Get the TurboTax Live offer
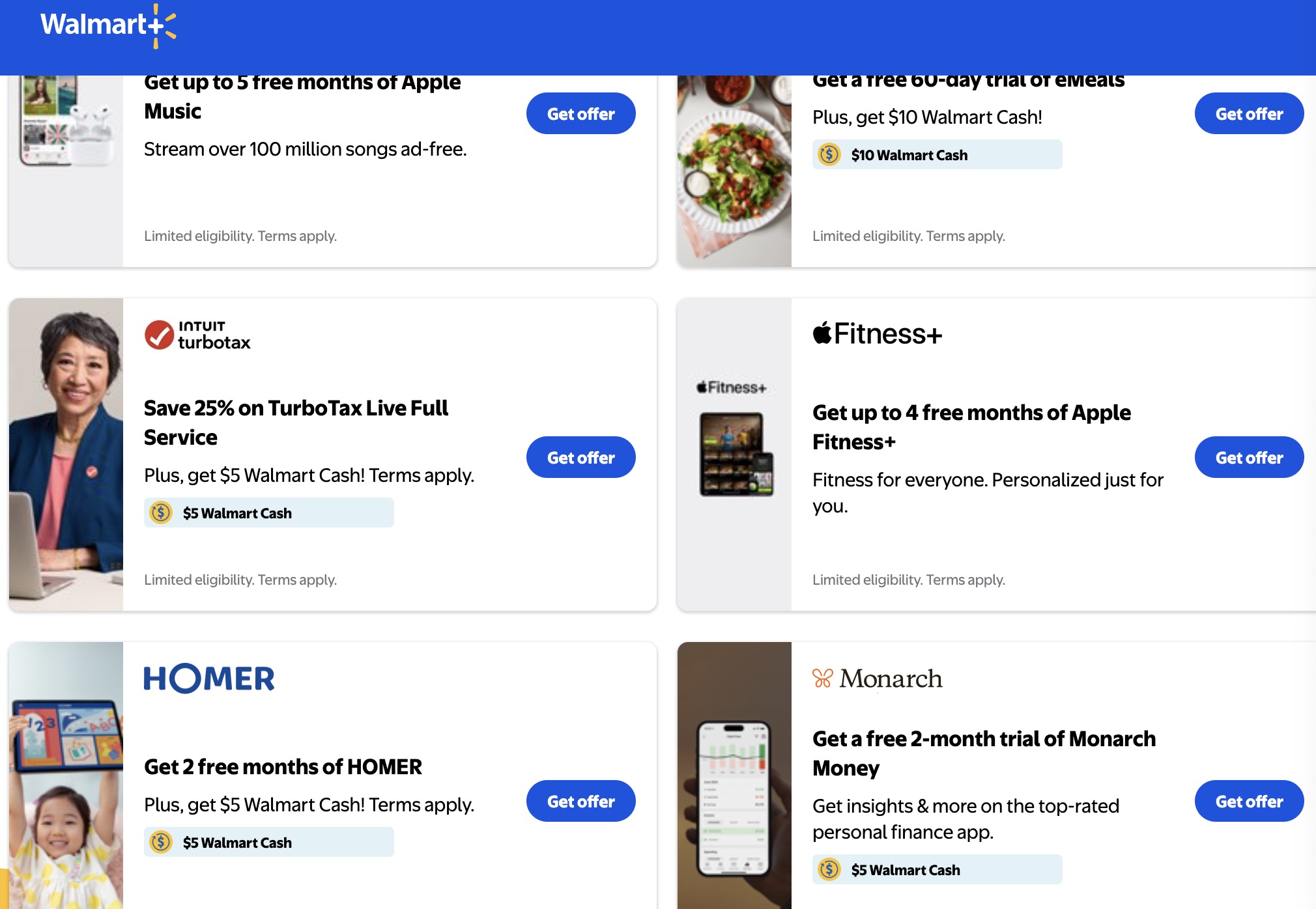This screenshot has height=909, width=1316. (580, 457)
